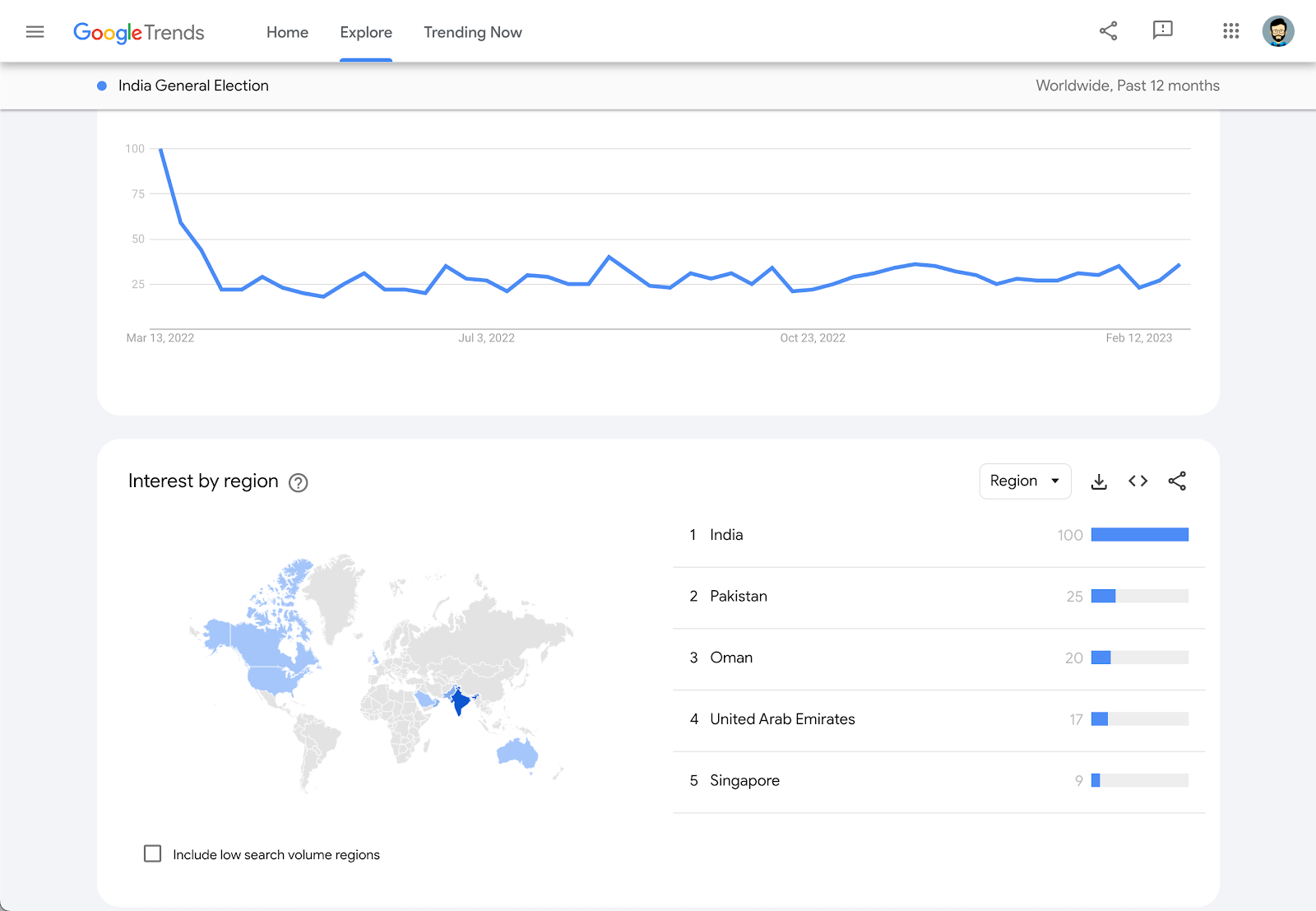1316x911 pixels.
Task: Click the blue dot next to the search term
Action: [x=102, y=86]
